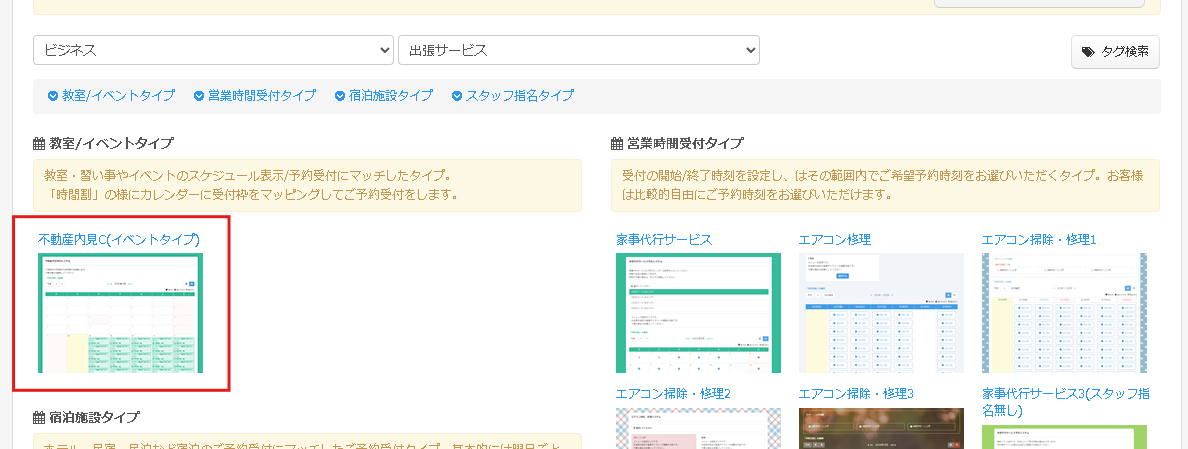The image size is (1188, 449).
Task: Select エアコン掃除・修理2 preview thumbnail
Action: pos(699,429)
